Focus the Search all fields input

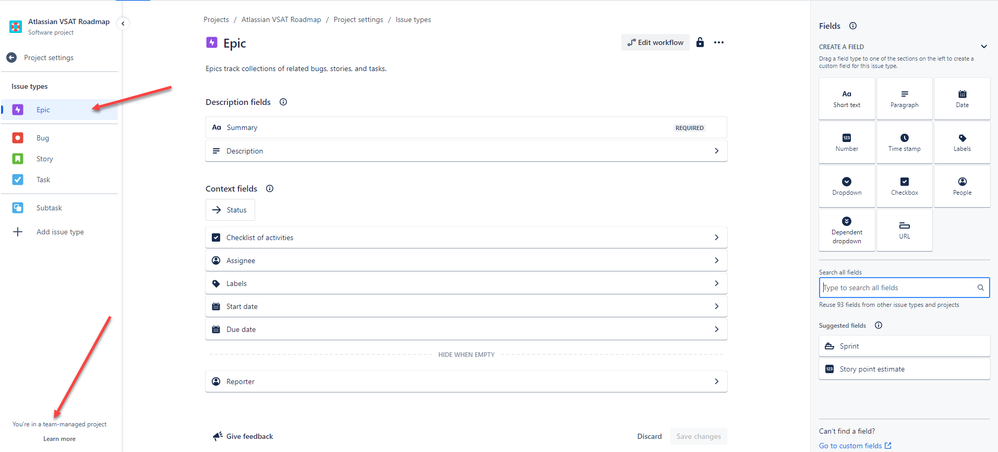coord(904,288)
